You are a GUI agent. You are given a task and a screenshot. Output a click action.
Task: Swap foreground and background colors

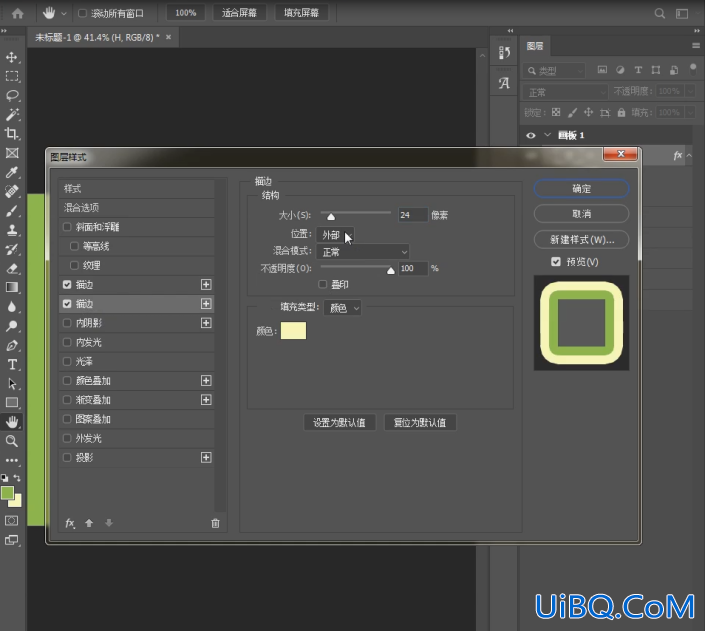[x=17, y=478]
